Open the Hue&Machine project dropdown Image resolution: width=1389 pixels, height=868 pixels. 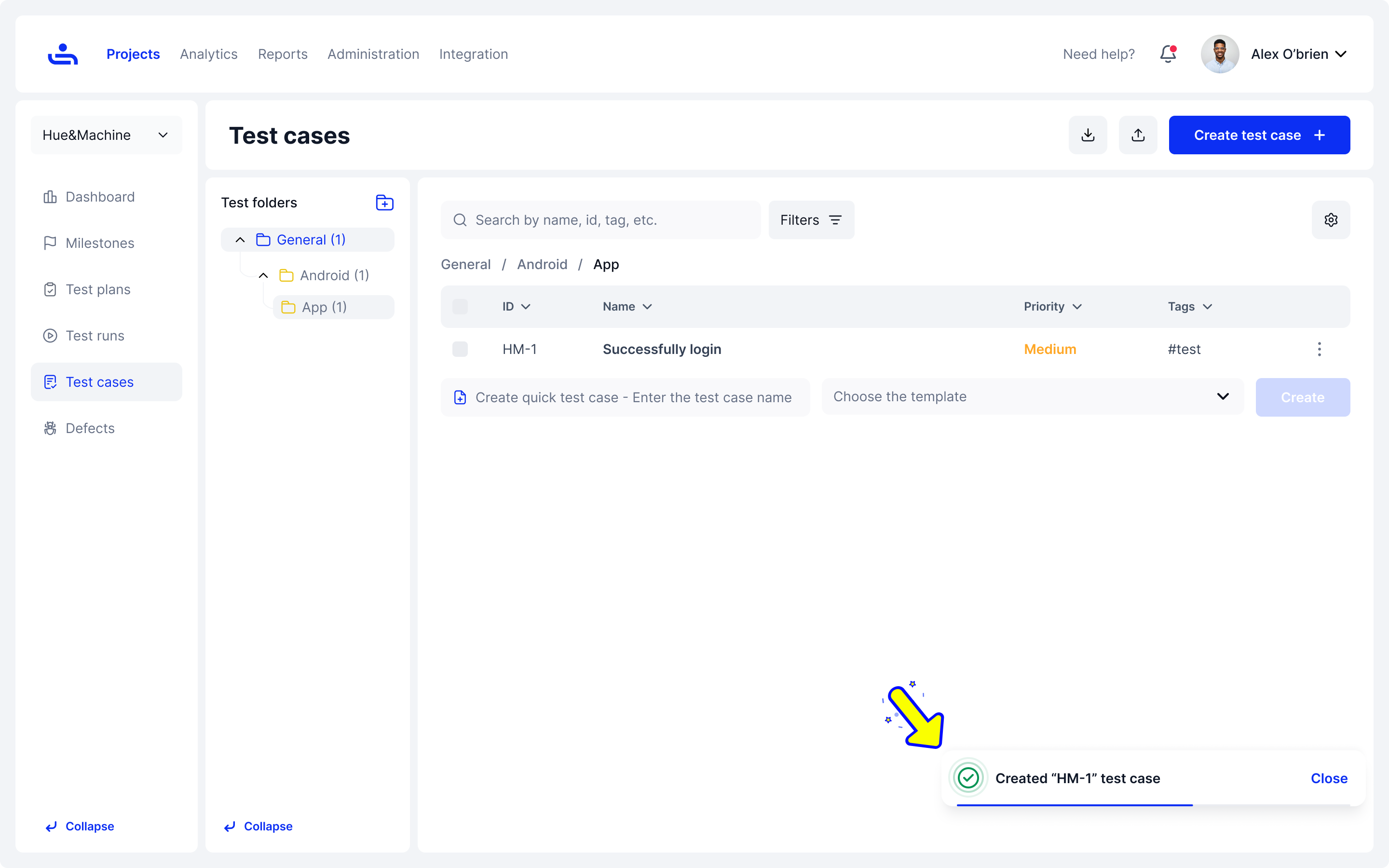tap(106, 135)
